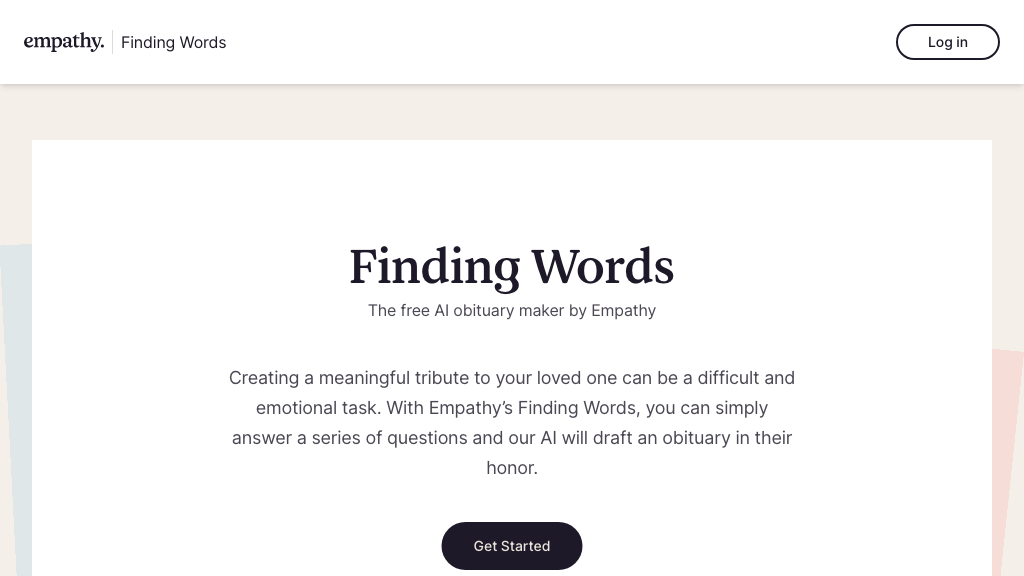Click the divider line beside the Empathy logo

113,42
